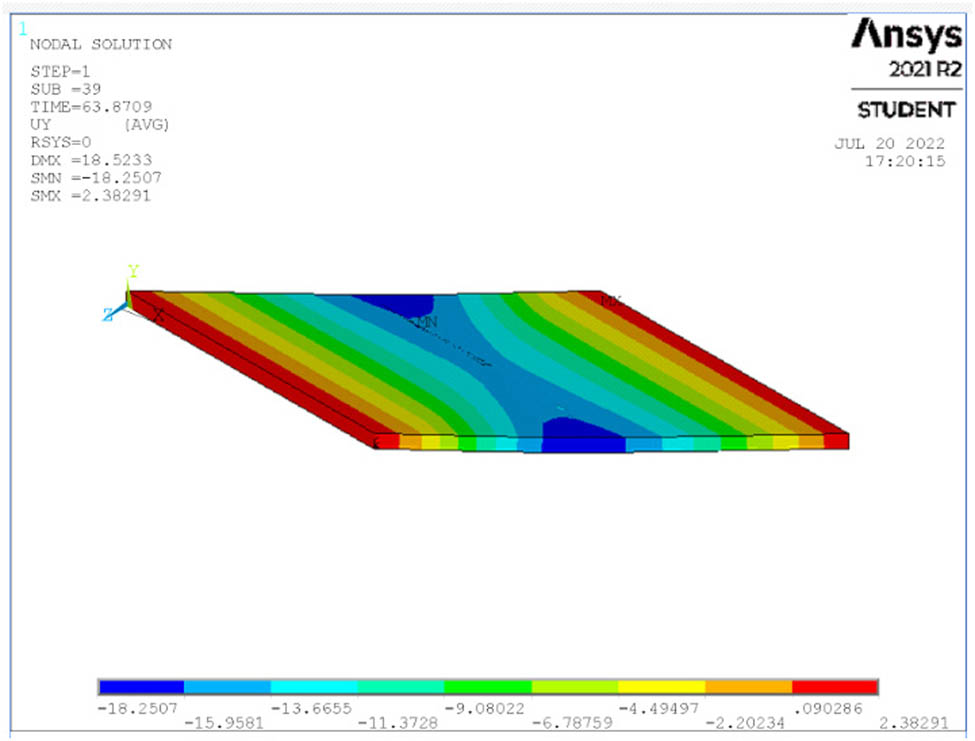Pick the dark blue legend swatch

click(x=141, y=687)
